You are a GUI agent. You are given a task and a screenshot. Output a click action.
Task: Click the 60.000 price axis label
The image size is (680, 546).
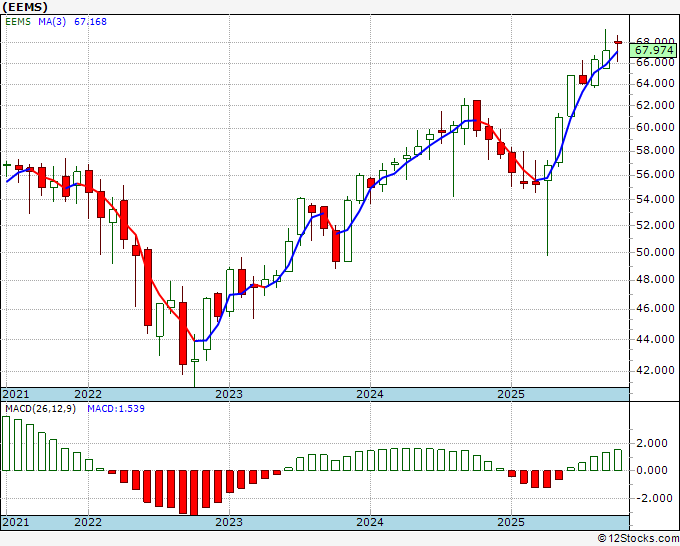(x=655, y=128)
